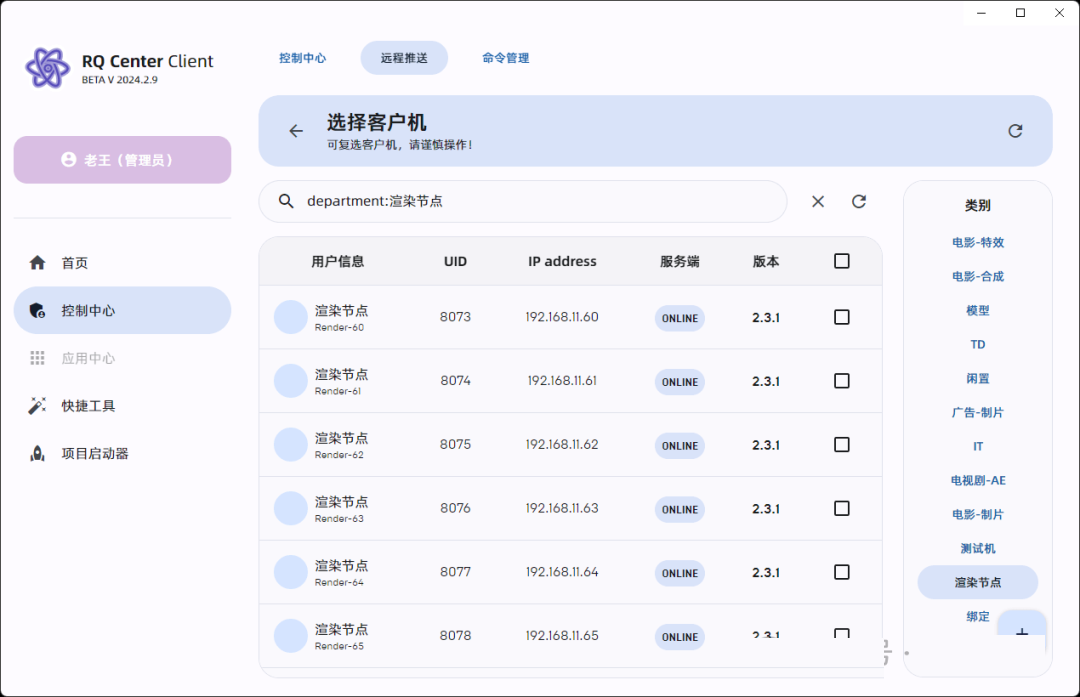1080x697 pixels.
Task: Click the department search input field
Action: click(x=540, y=202)
